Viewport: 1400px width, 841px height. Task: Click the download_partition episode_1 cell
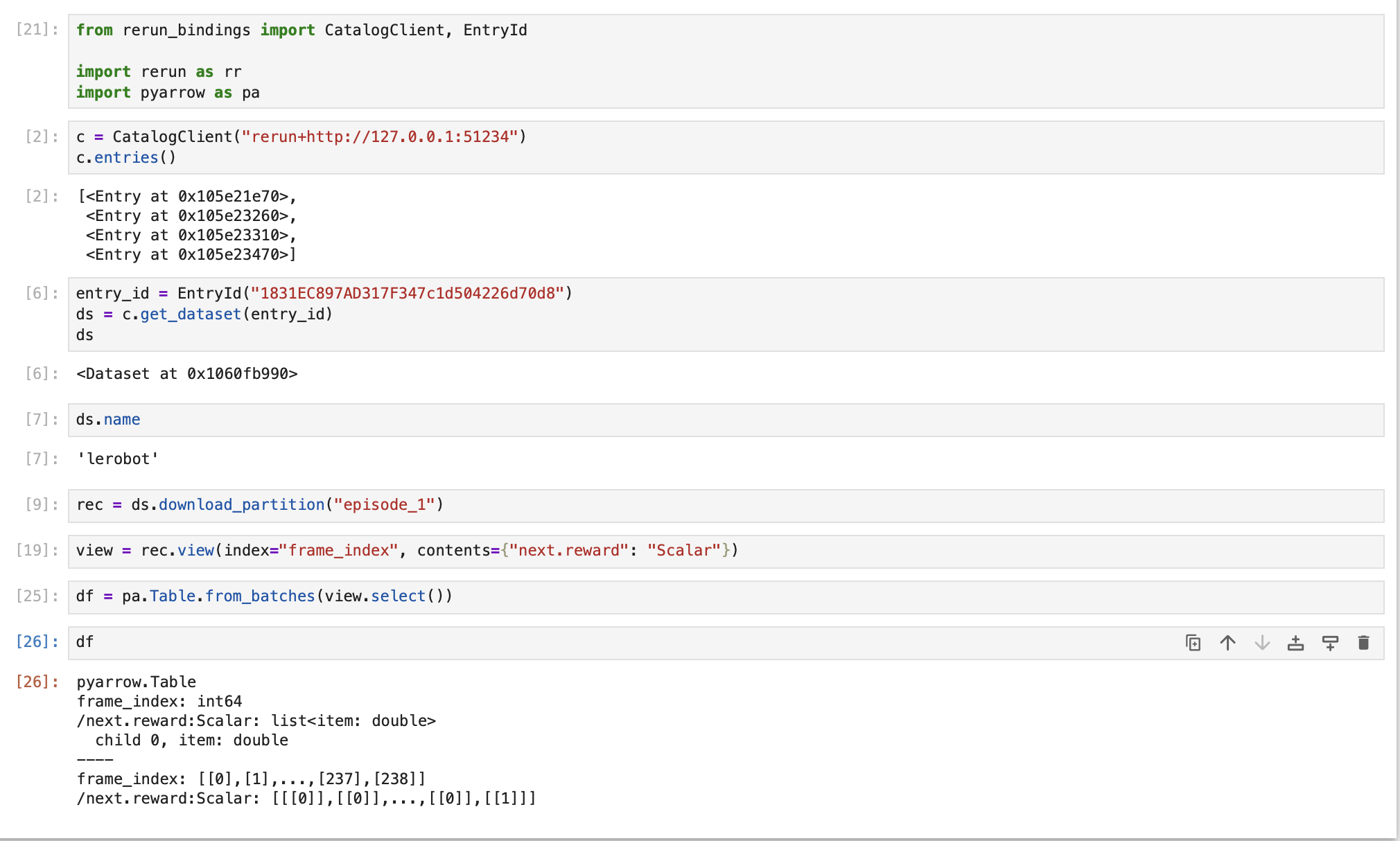coord(726,506)
